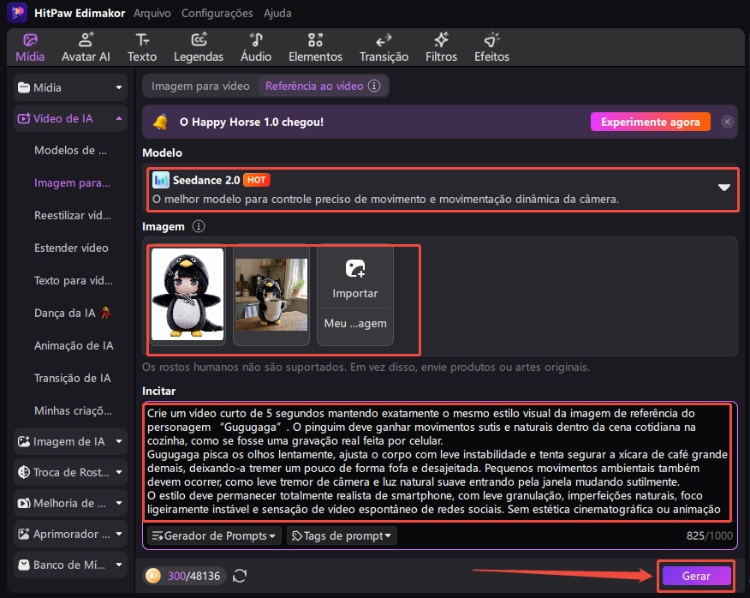Click the 300/48136 credits counter
The width and height of the screenshot is (750, 598).
click(194, 576)
